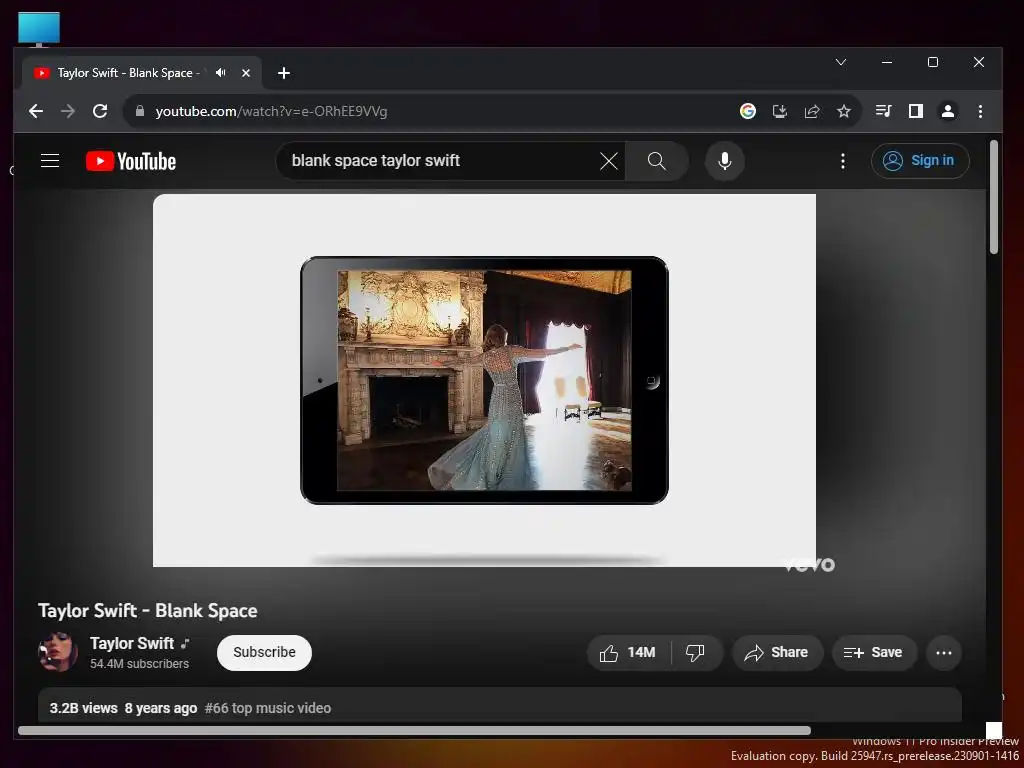
Task: Like the video with thumbs up
Action: click(x=628, y=652)
